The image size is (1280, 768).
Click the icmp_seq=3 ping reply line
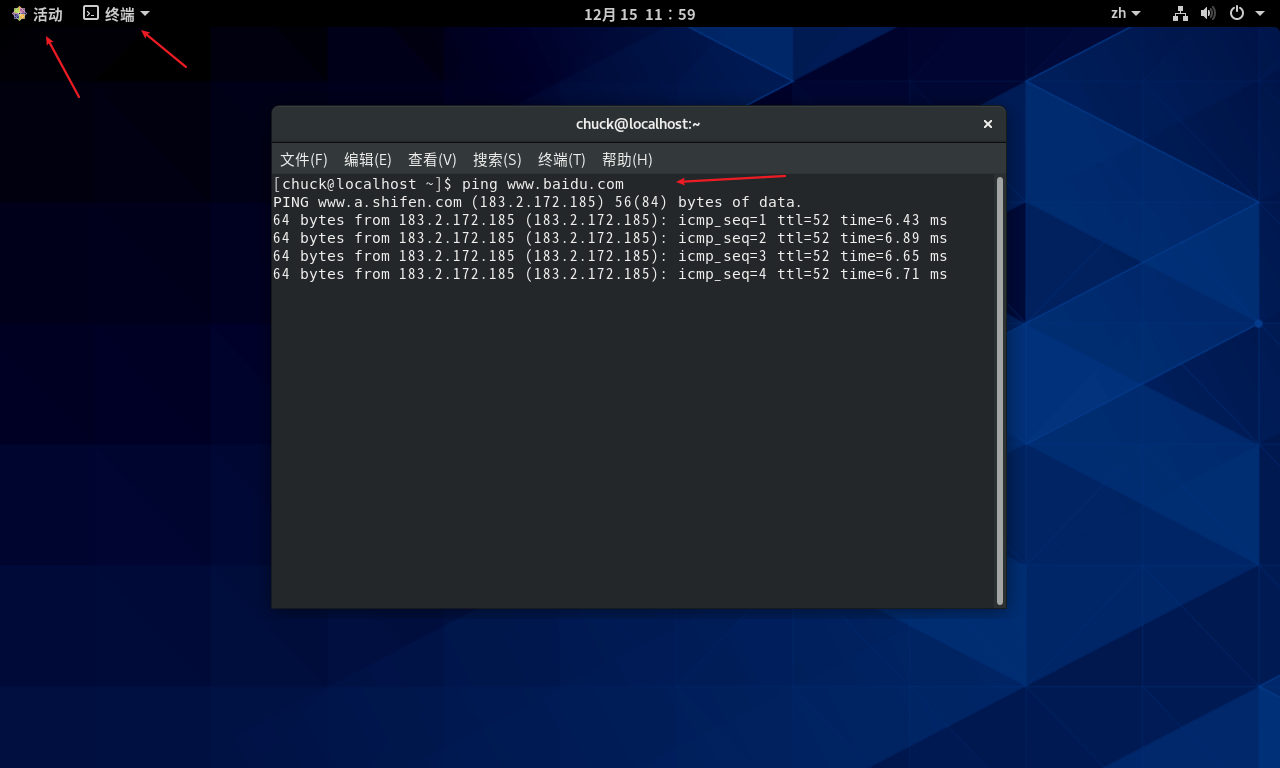610,256
